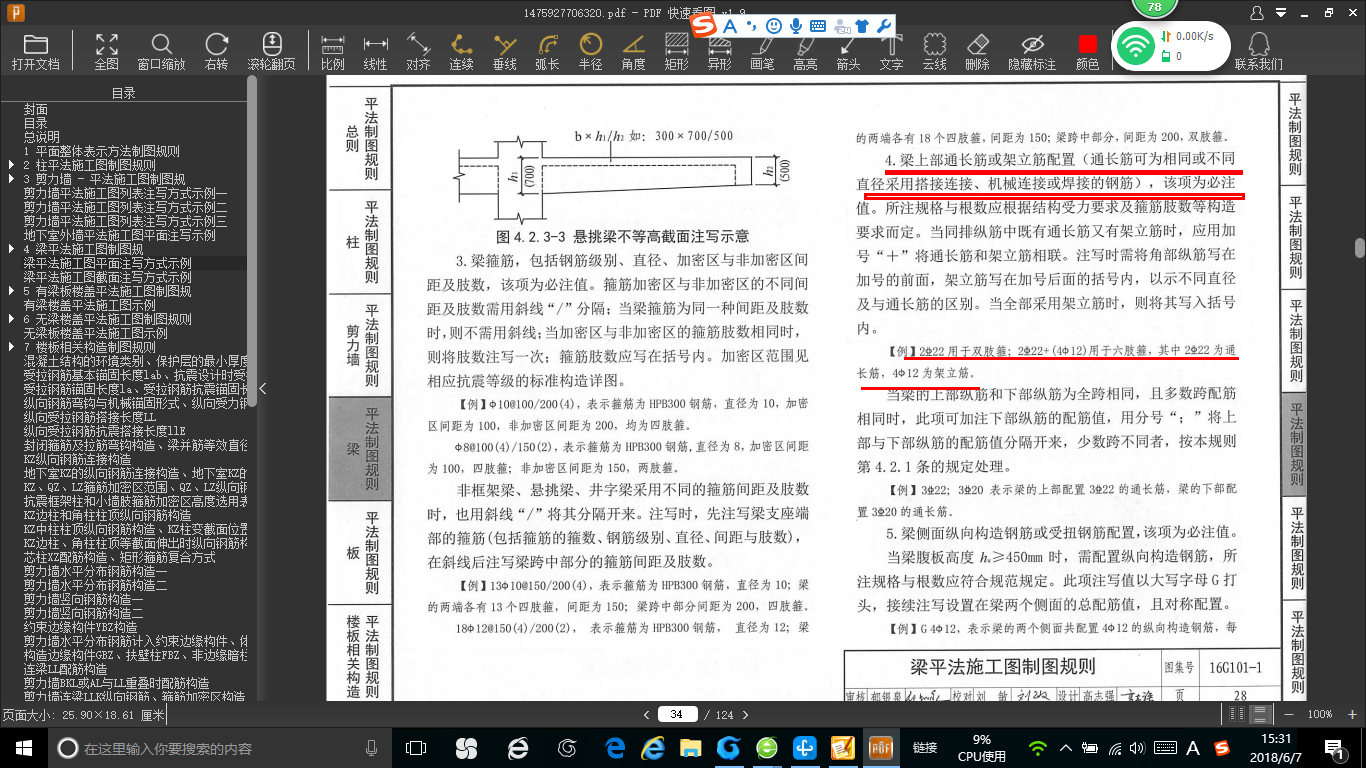Select the 线性 linear measurement tool
The image size is (1366, 768).
click(375, 51)
